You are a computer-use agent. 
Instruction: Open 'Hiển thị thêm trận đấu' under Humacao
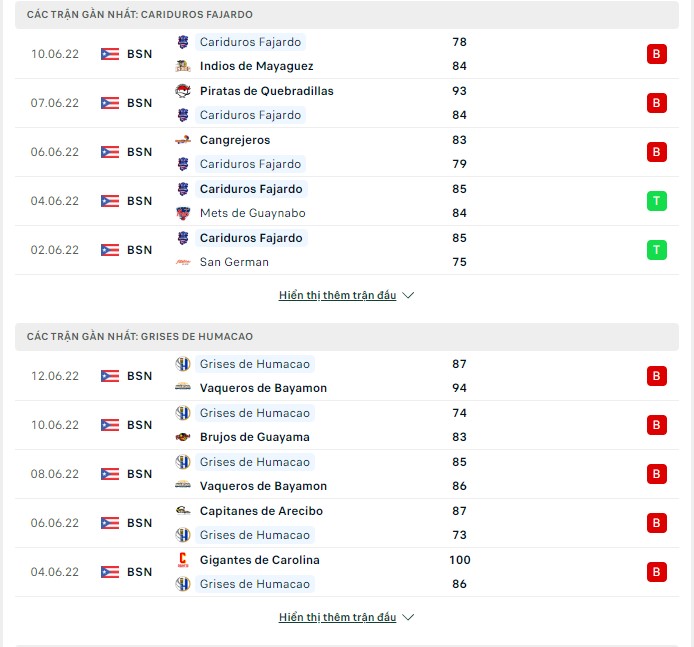(x=337, y=617)
